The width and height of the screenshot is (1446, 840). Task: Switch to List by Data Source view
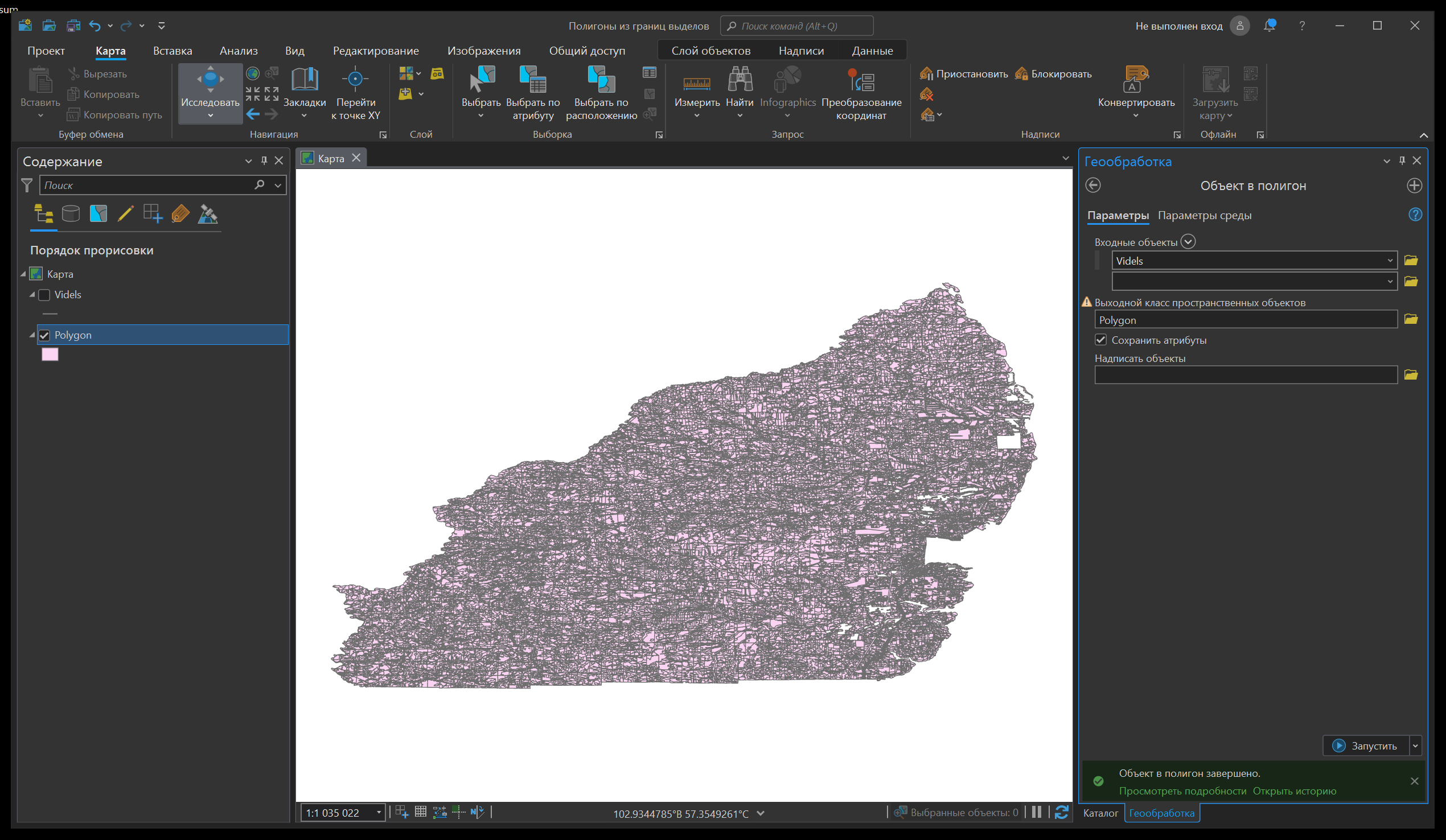coord(71,214)
